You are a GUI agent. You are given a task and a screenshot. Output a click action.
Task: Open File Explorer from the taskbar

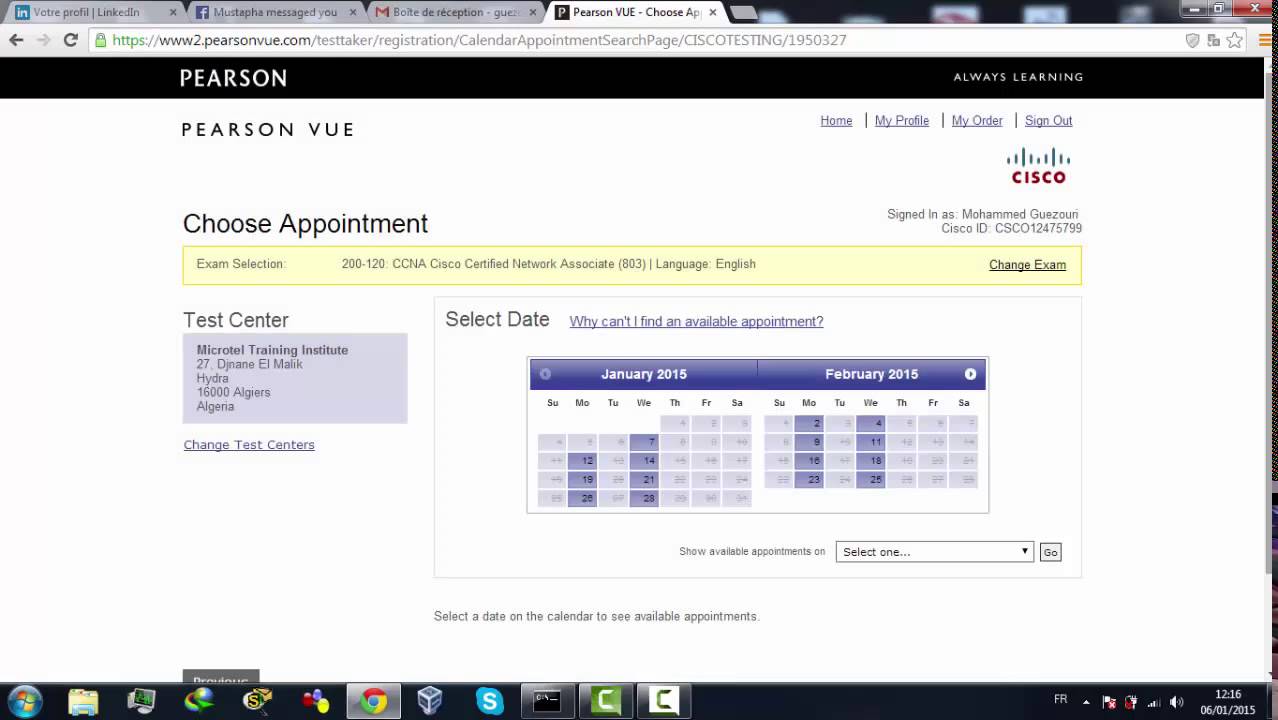(84, 701)
